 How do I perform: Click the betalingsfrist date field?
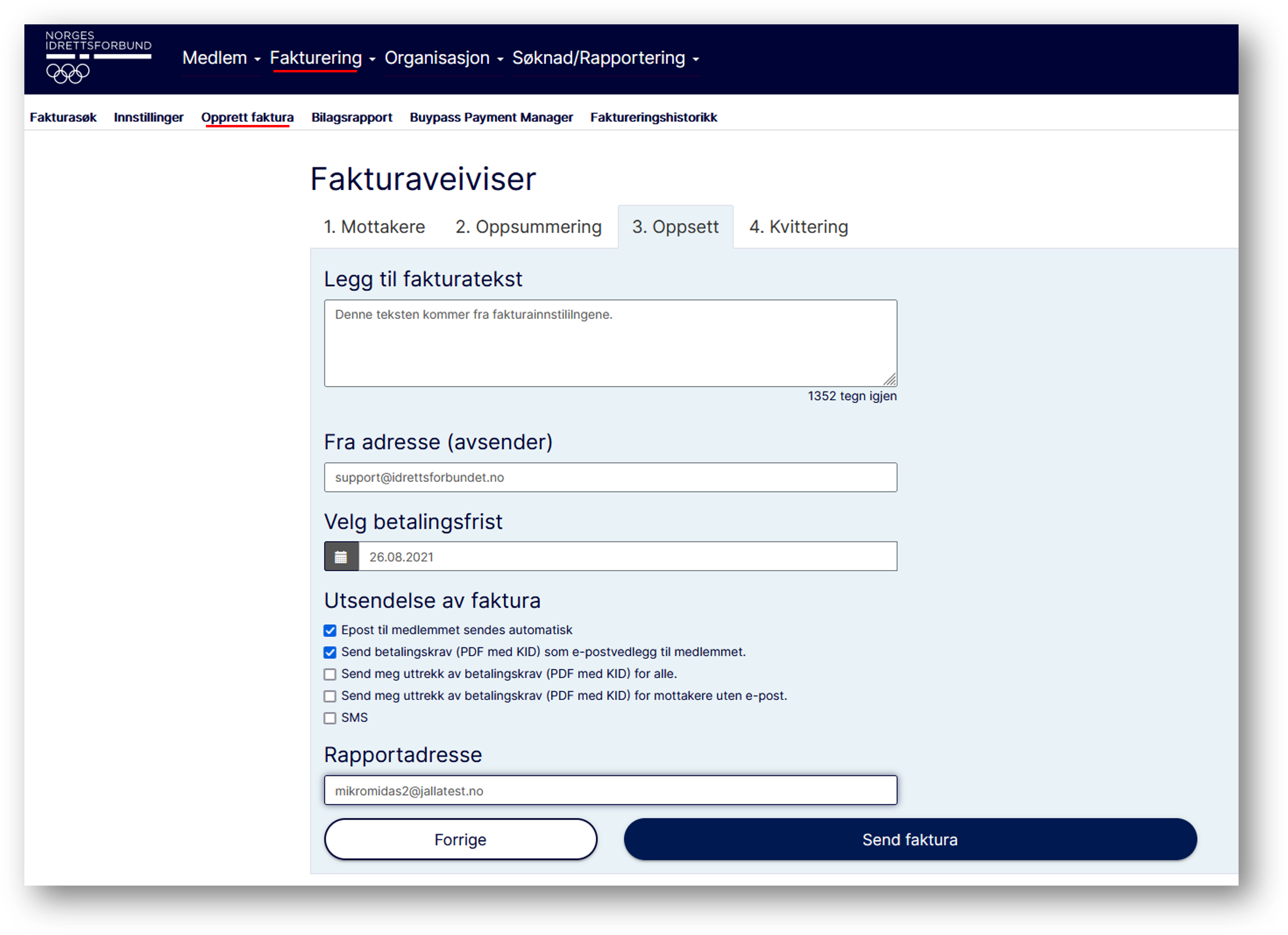coord(628,557)
